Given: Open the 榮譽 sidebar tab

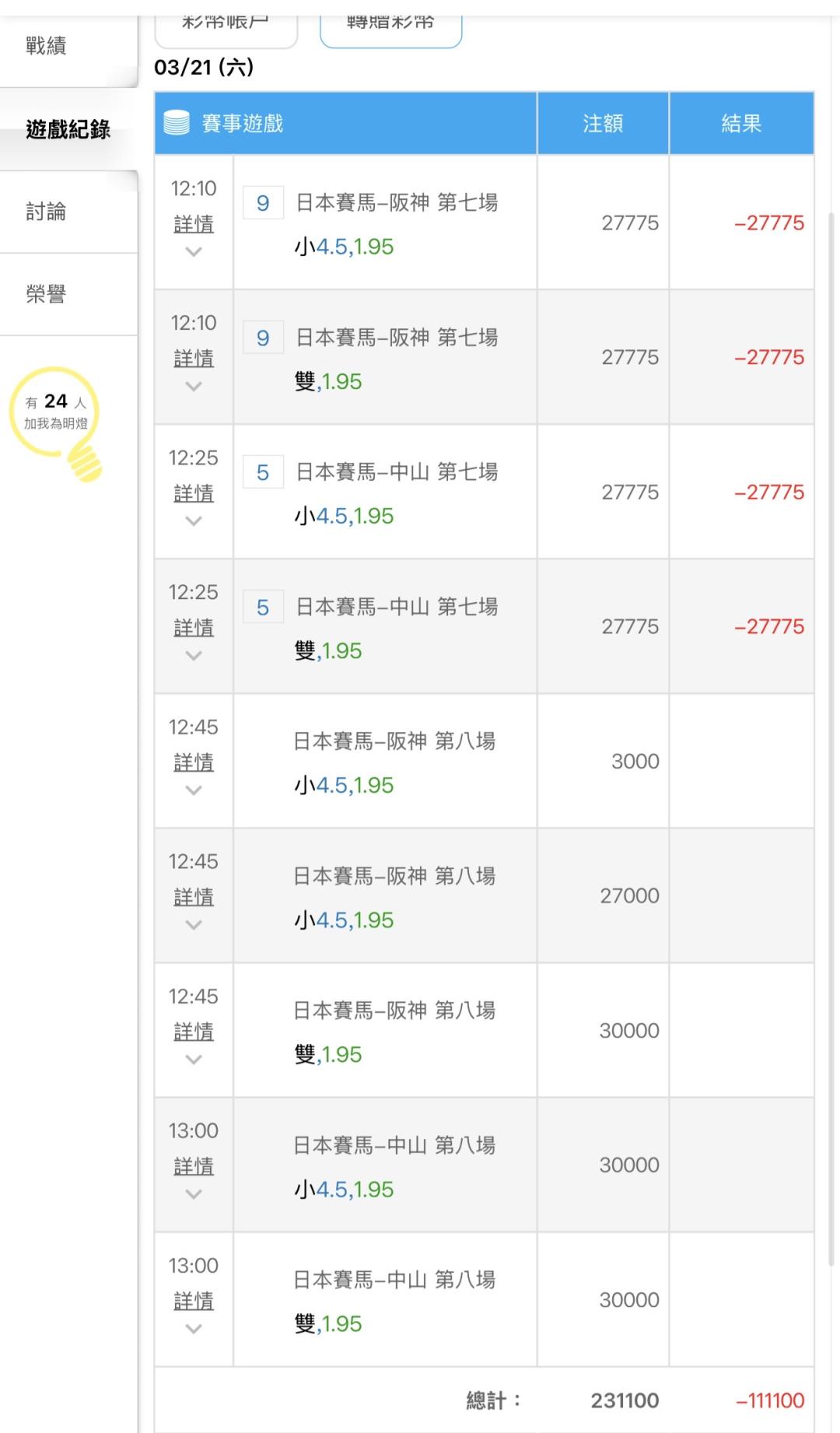Looking at the screenshot, I should coord(47,294).
